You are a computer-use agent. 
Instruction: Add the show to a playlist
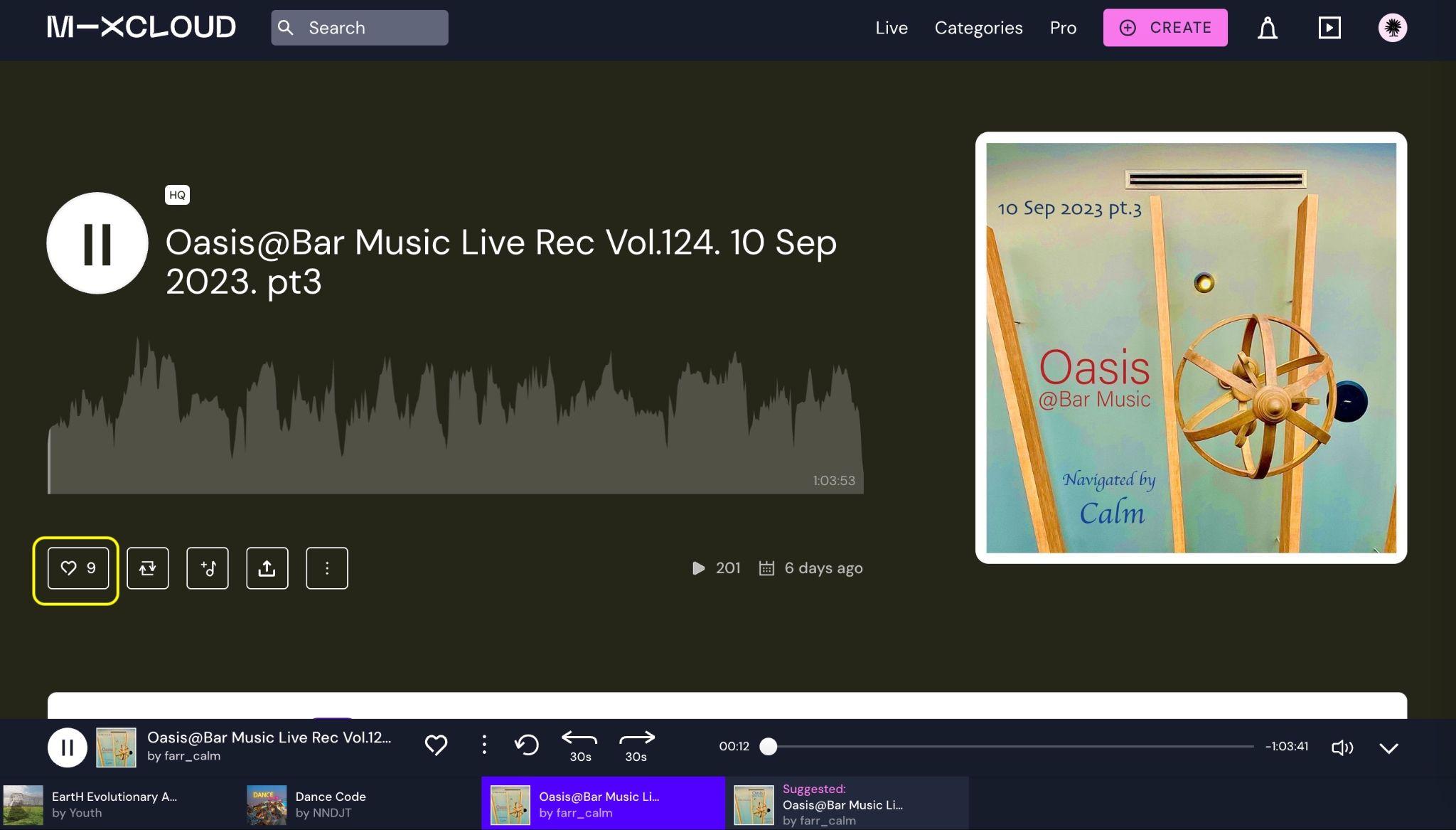coord(208,568)
